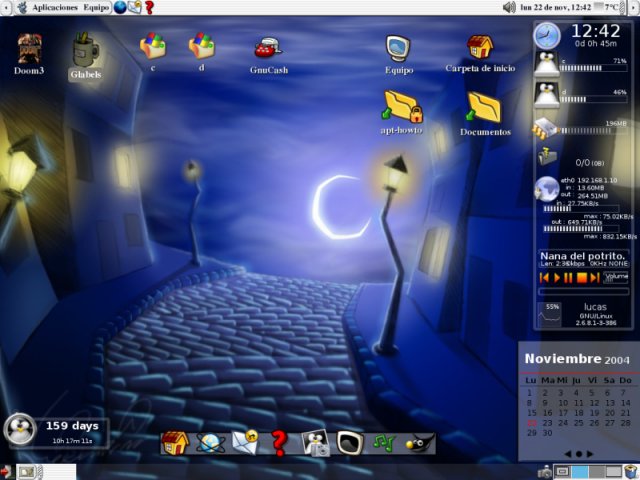This screenshot has width=640, height=480.
Task: Open the Aplicaciones menu
Action: click(x=54, y=7)
